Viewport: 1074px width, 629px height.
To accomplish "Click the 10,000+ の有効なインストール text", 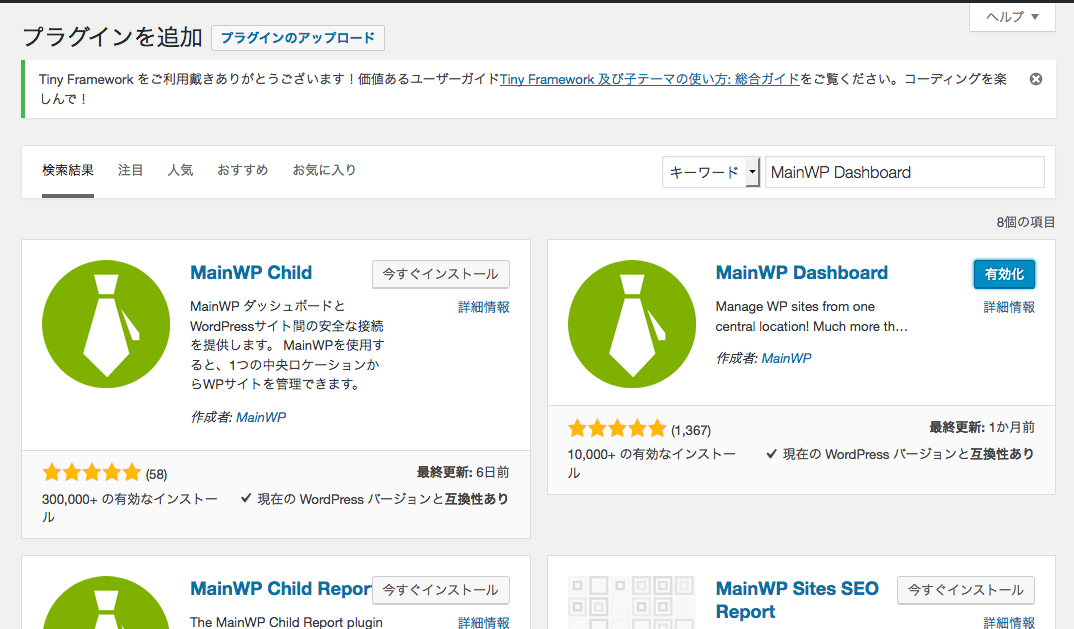I will pyautogui.click(x=651, y=463).
